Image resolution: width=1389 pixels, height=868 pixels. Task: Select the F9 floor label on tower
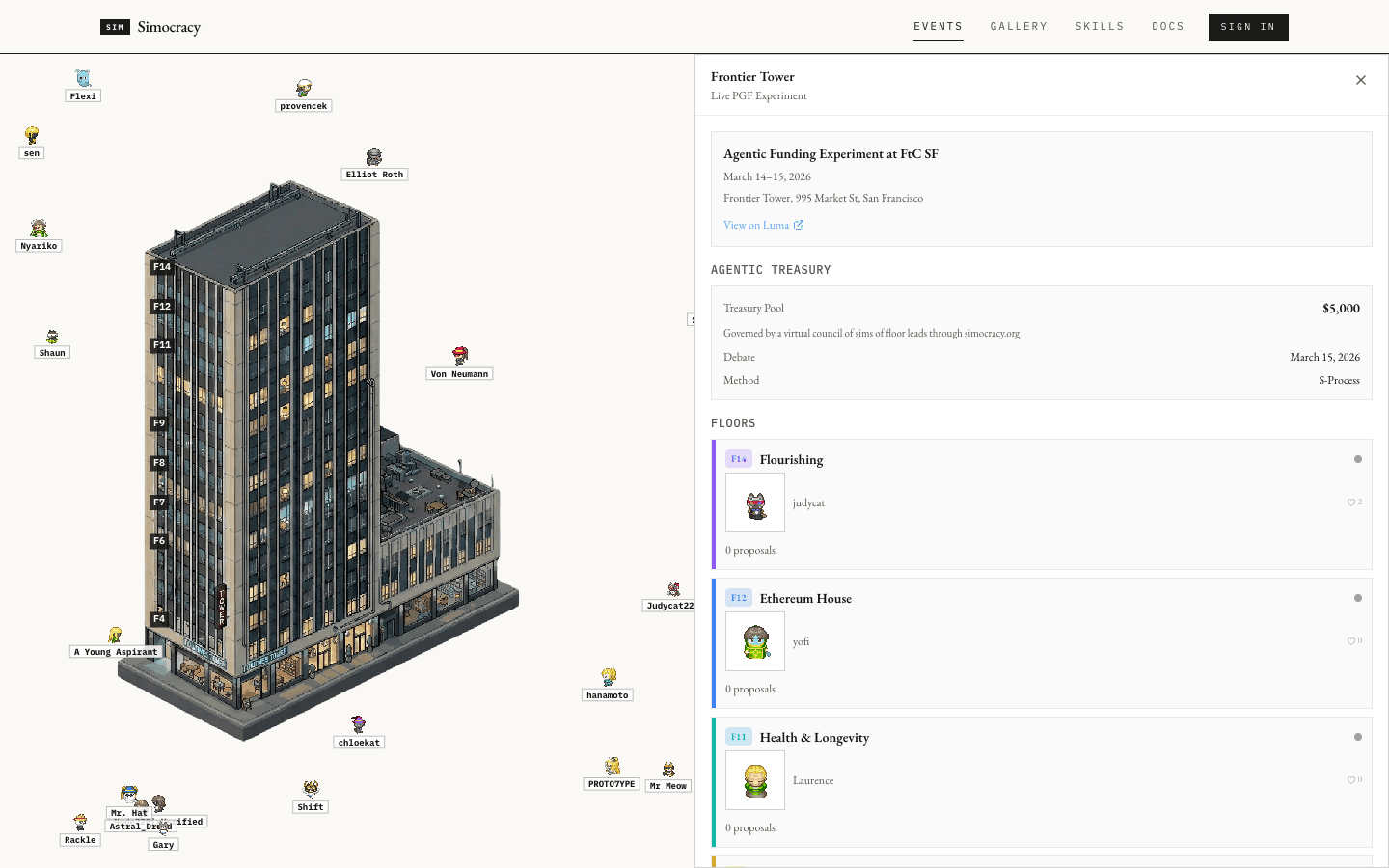click(159, 423)
